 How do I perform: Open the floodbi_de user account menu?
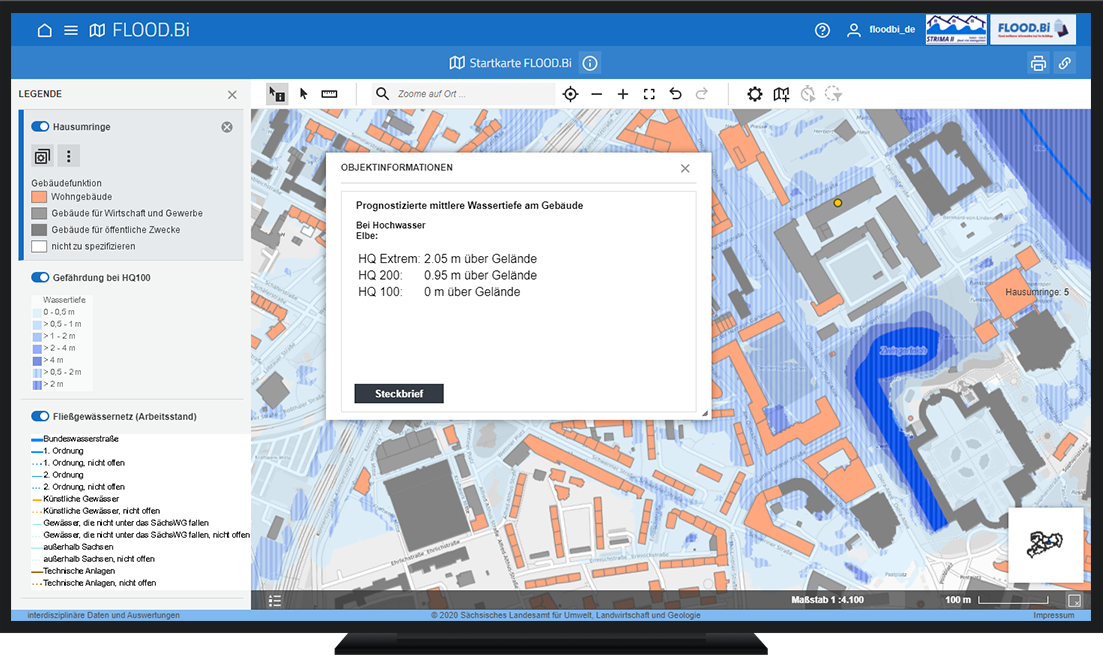pos(880,30)
